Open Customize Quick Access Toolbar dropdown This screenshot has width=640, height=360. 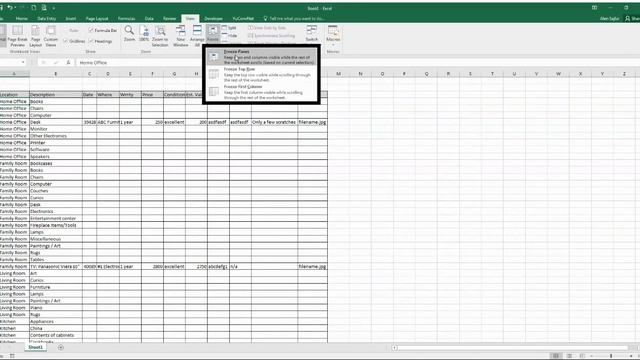click(53, 8)
